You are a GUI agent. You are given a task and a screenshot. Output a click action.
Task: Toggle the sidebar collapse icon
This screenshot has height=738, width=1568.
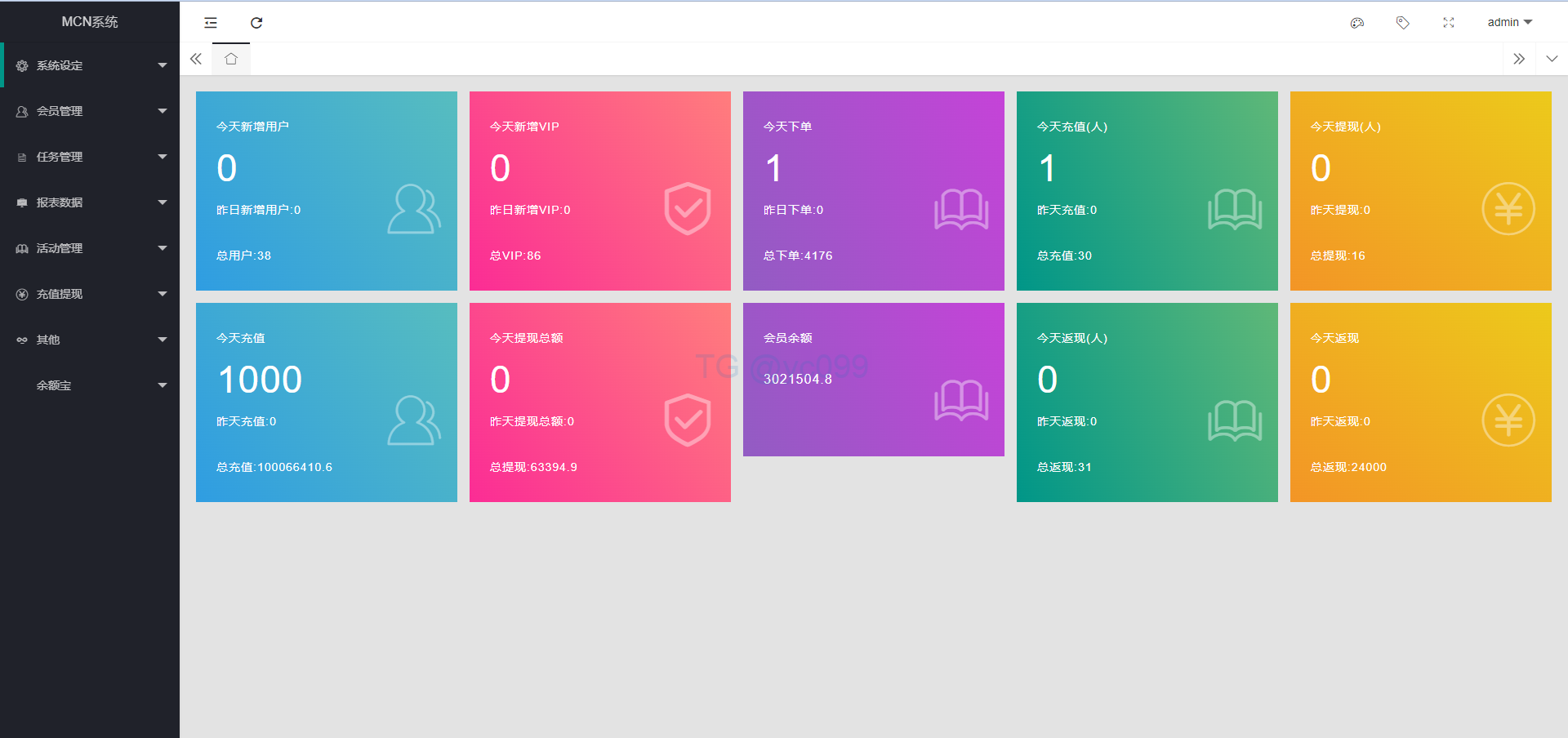[211, 23]
